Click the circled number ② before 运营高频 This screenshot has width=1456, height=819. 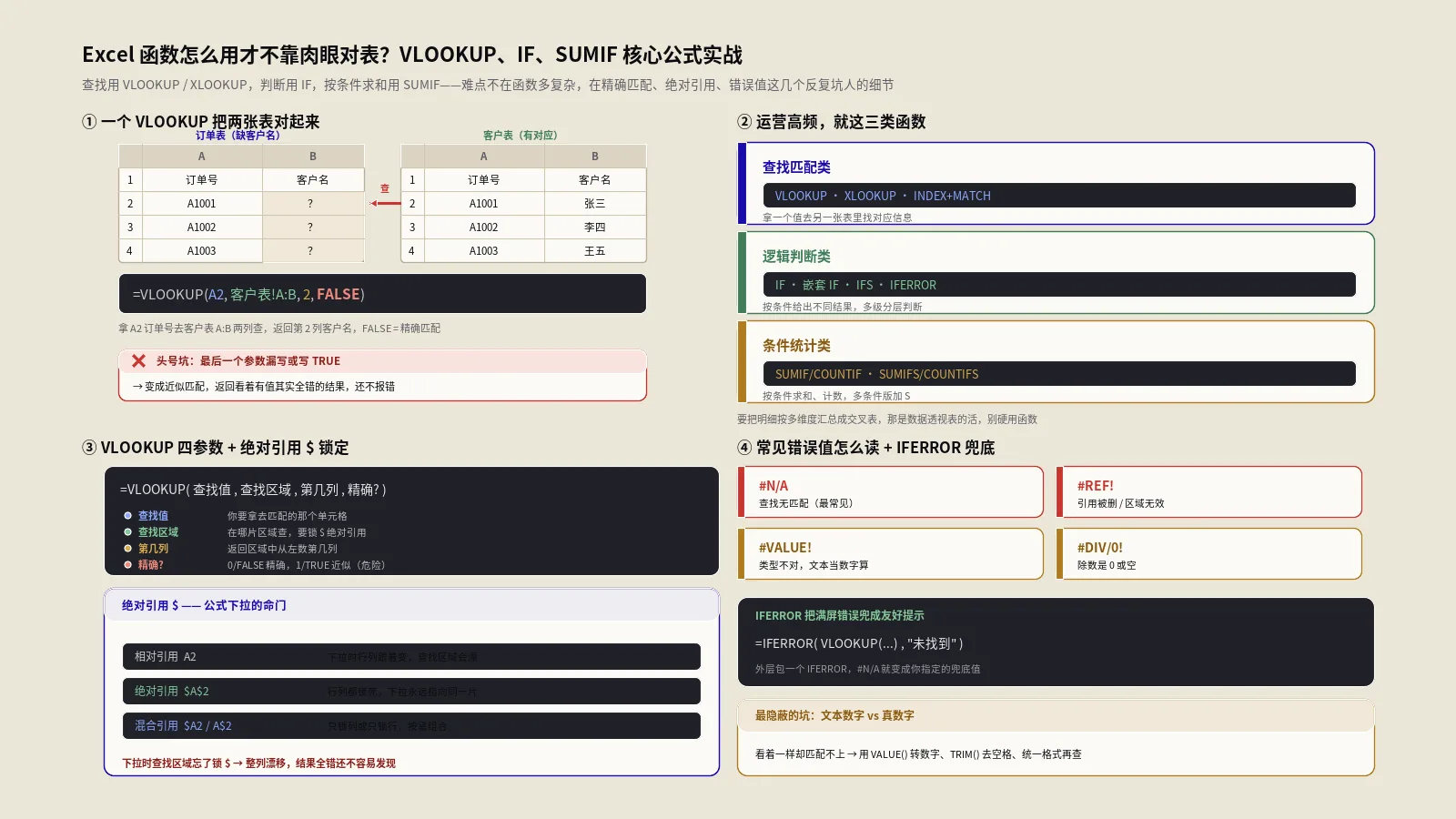744,122
